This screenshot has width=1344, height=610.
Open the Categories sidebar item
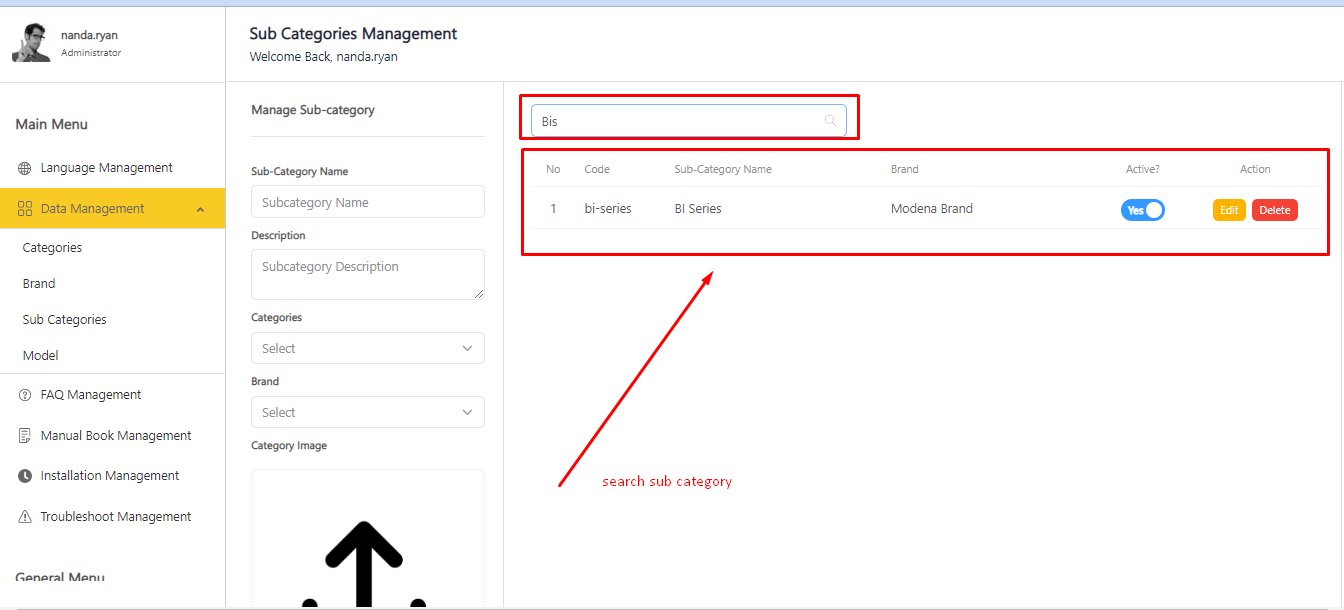(52, 248)
